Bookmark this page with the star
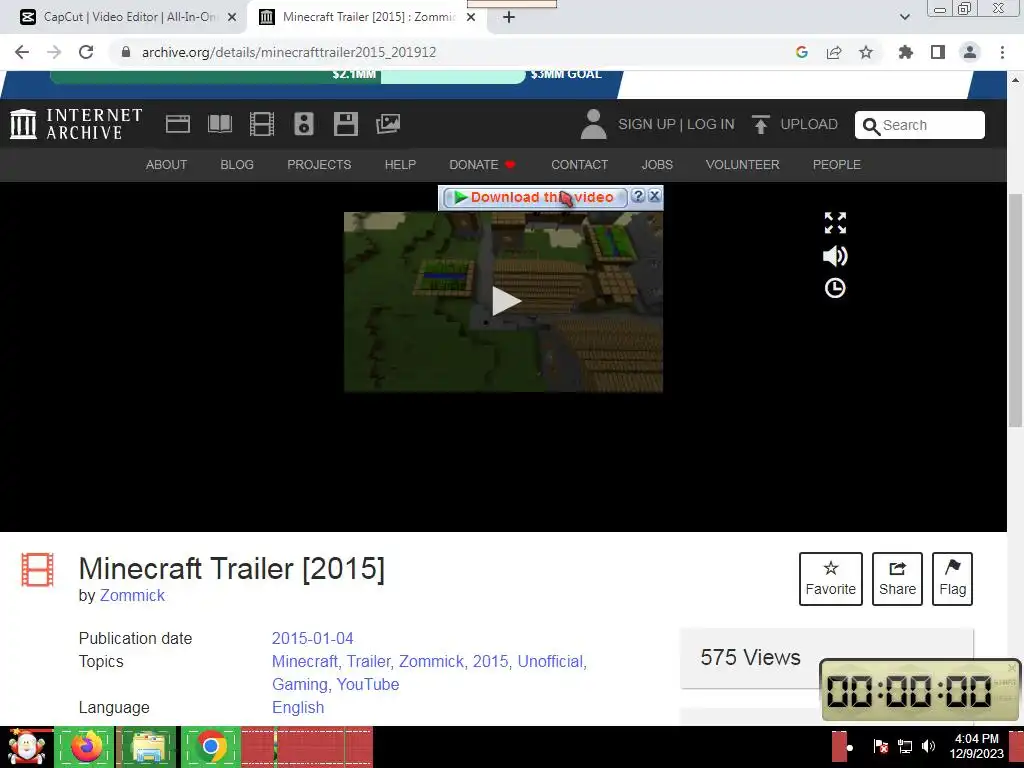This screenshot has height=768, width=1024. pos(866,52)
